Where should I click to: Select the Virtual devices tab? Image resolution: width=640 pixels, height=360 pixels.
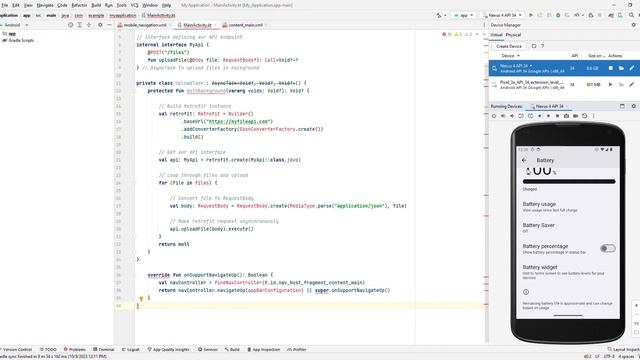point(496,35)
